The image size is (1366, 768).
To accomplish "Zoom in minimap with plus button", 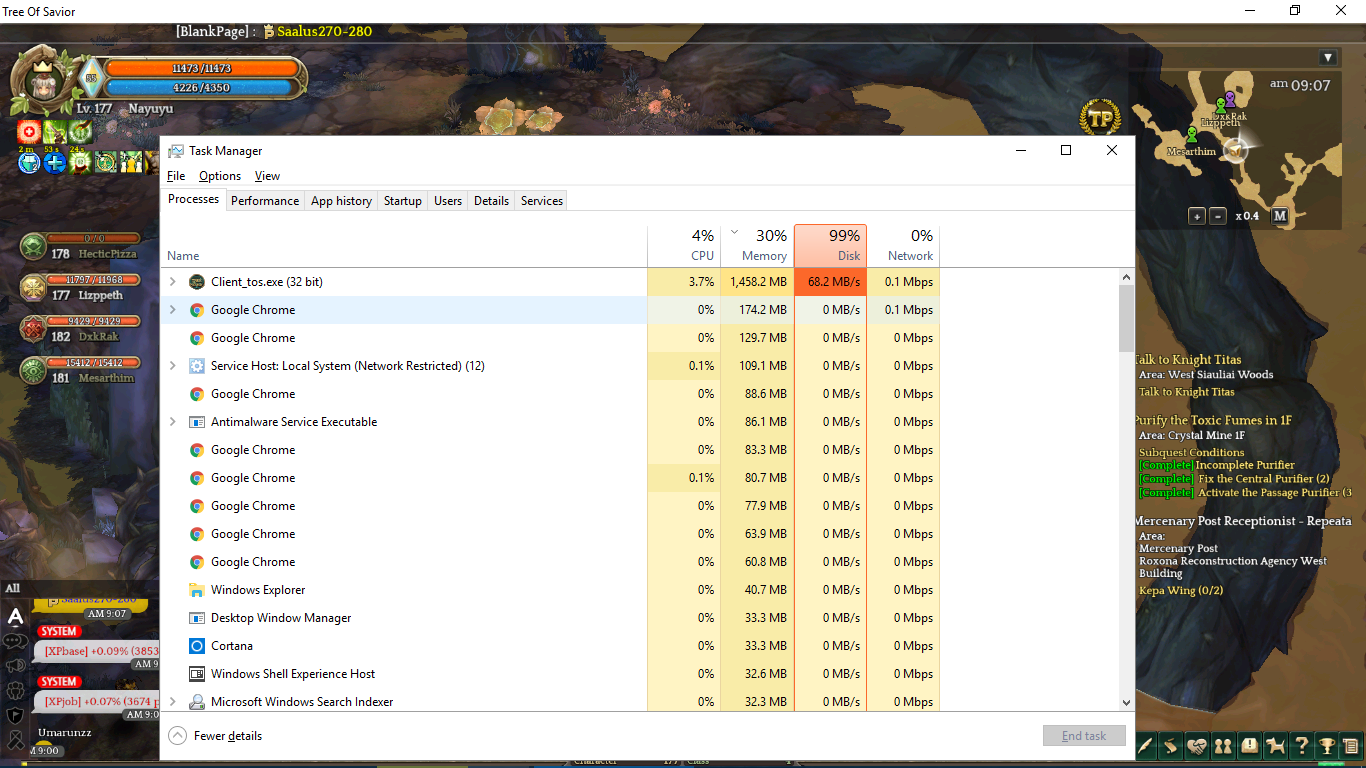I will (1196, 216).
